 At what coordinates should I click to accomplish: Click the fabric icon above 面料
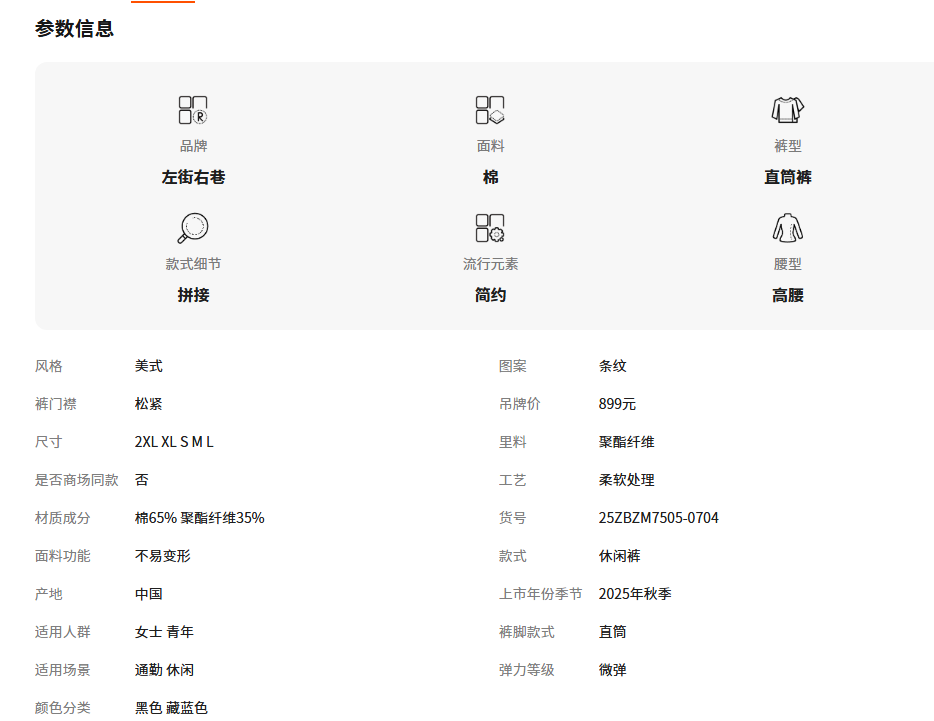pyautogui.click(x=490, y=110)
